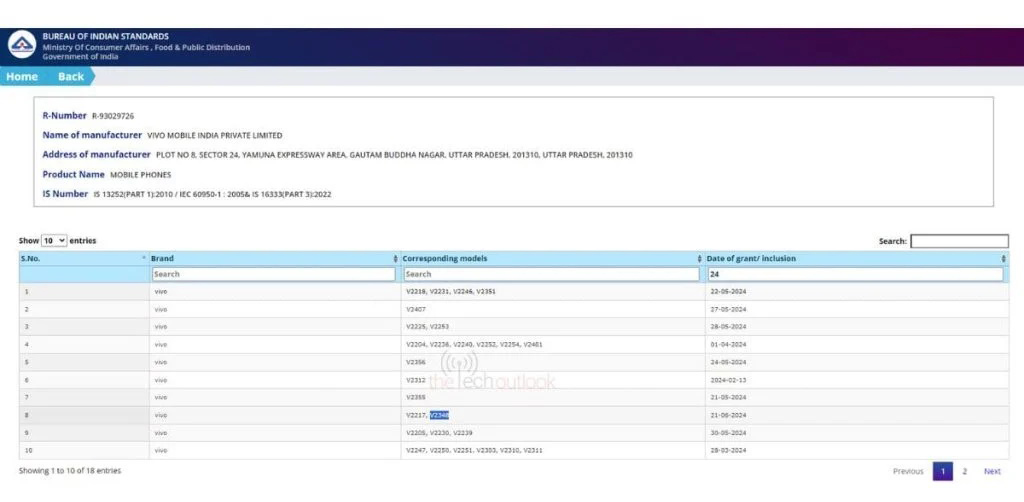Click the date filter field containing 24

[856, 274]
